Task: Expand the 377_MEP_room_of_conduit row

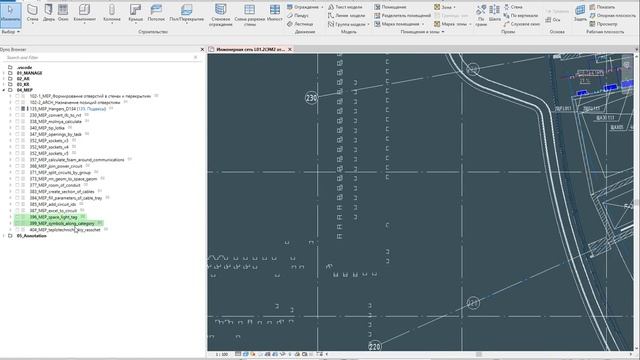Action: 10,185
